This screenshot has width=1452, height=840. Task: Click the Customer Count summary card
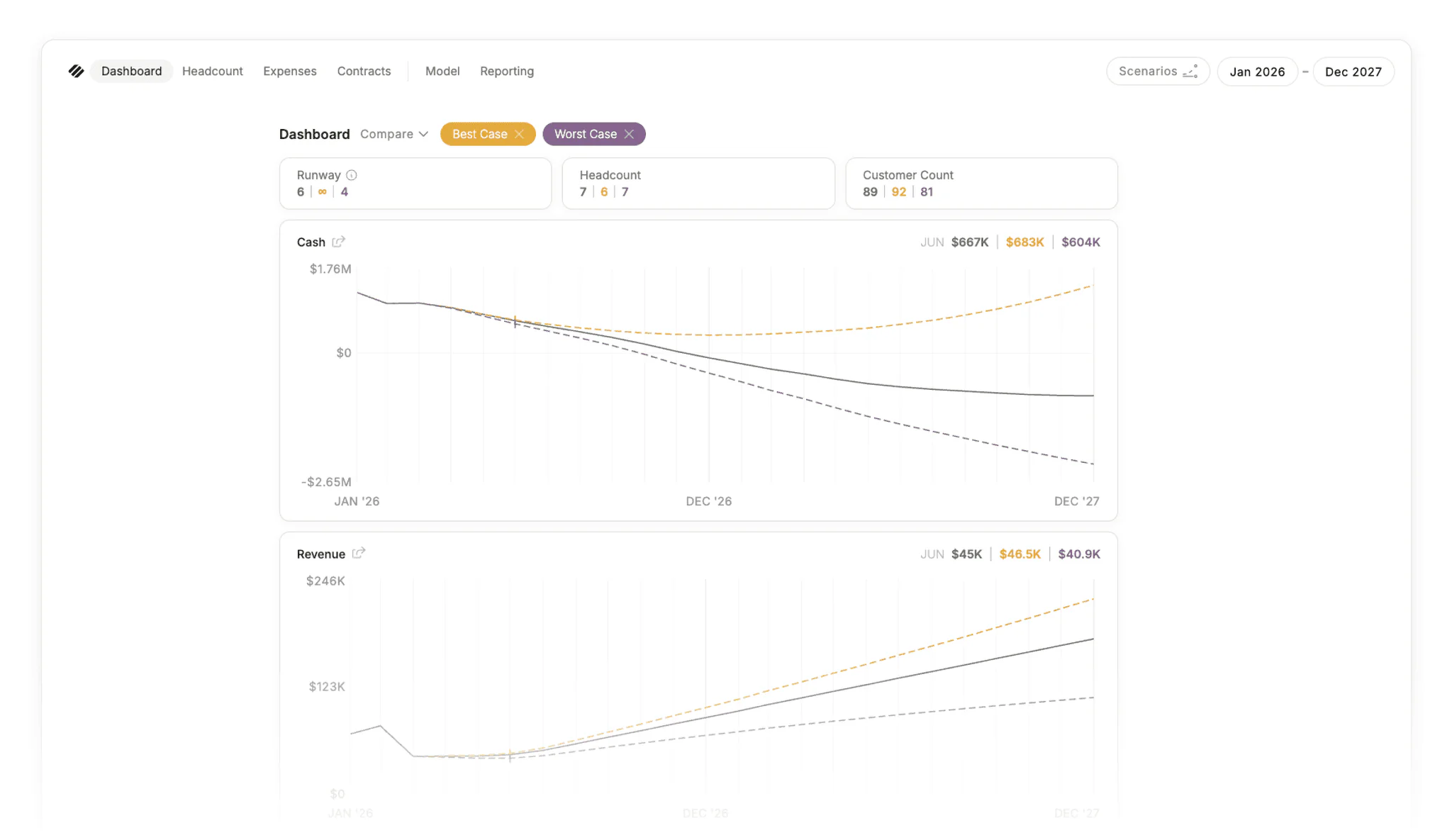pyautogui.click(x=981, y=184)
